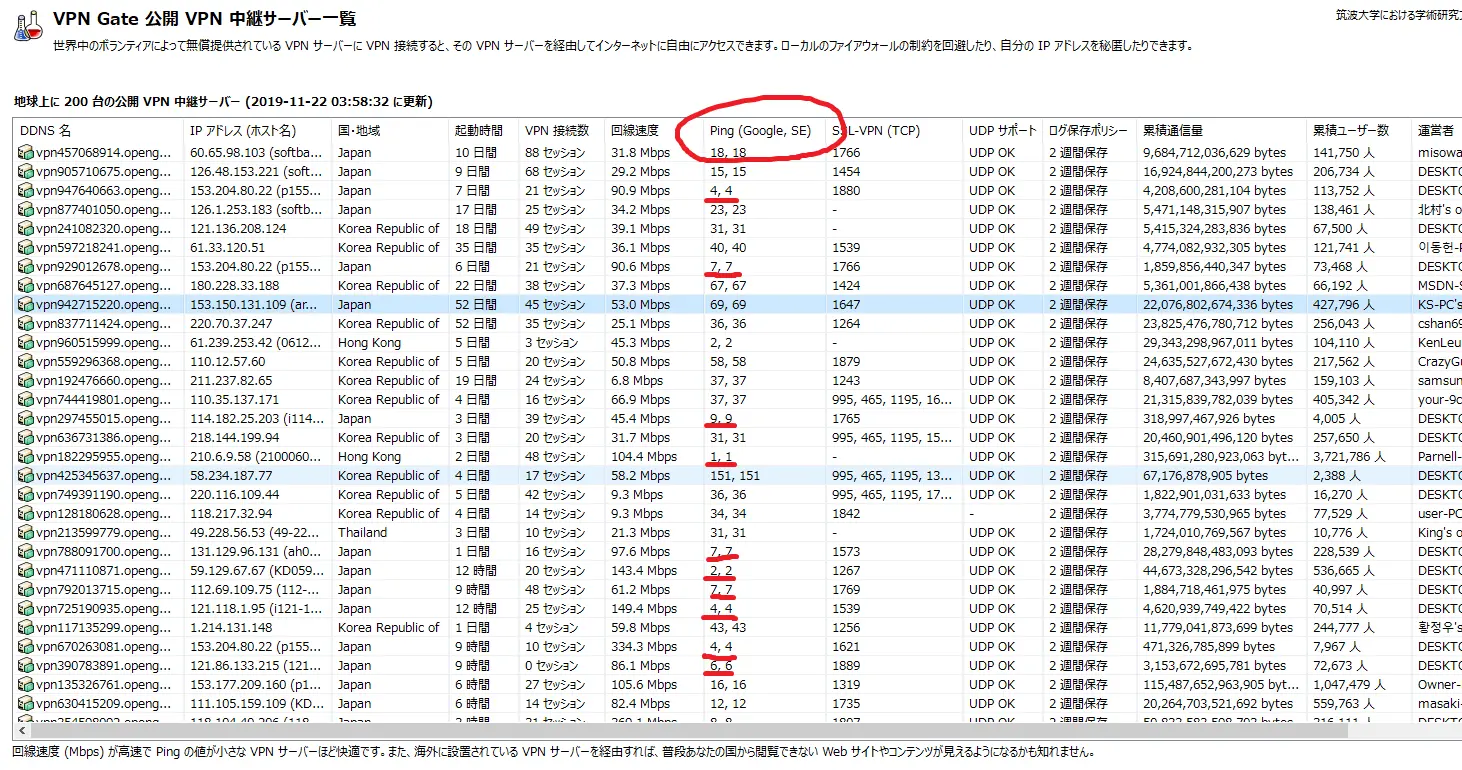The height and width of the screenshot is (770, 1462).
Task: Click the VPN 接続数 column header
Action: point(557,131)
